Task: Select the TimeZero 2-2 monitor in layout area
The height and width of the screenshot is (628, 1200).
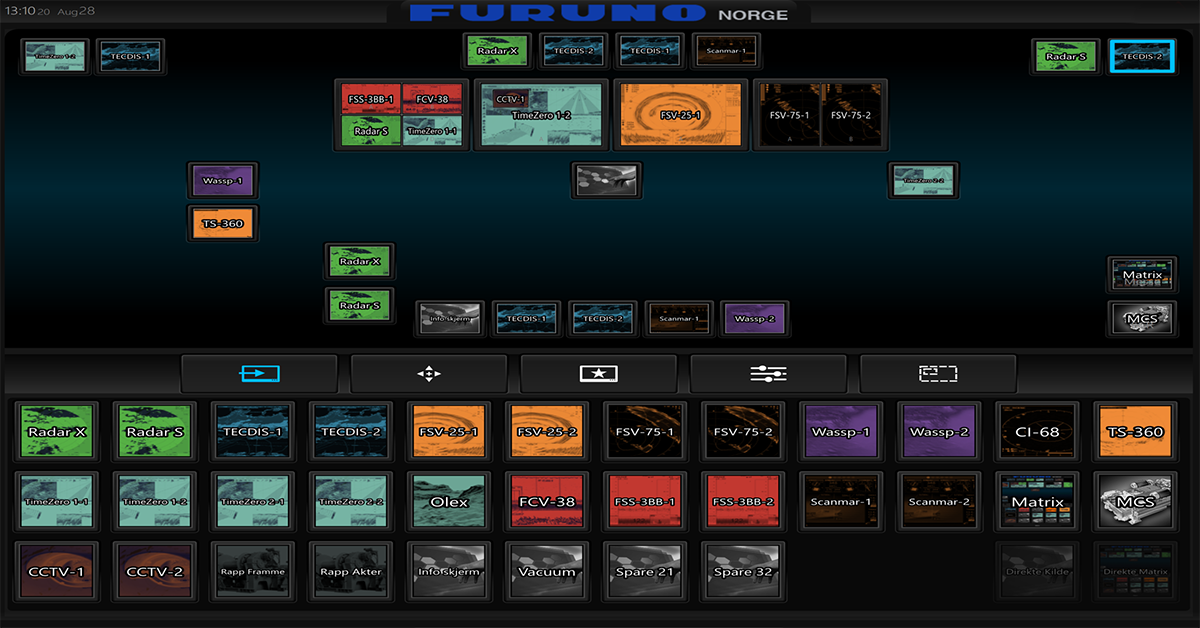Action: (x=924, y=180)
